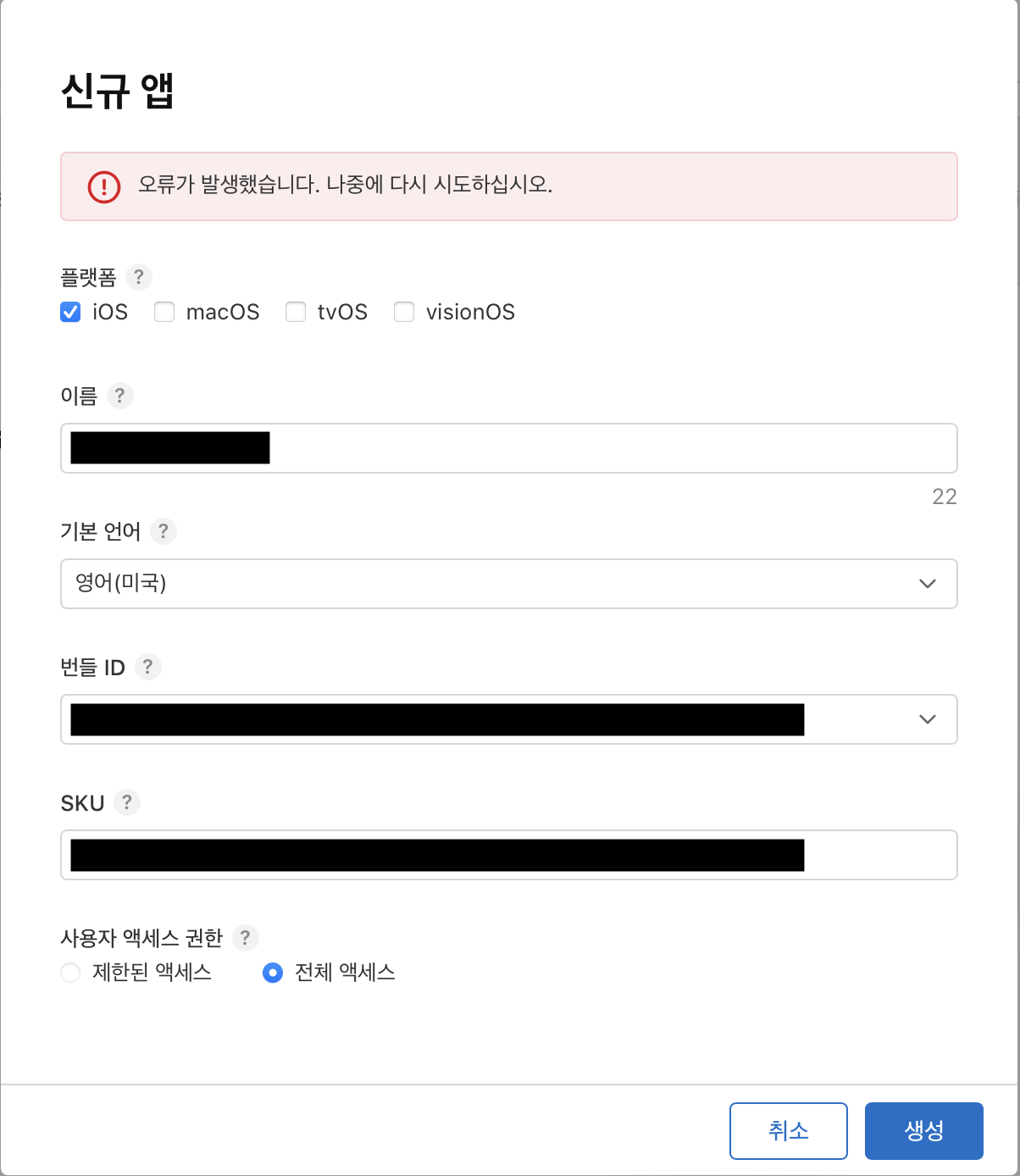Show help for 사용자 액세스 권한
Image resolution: width=1020 pixels, height=1176 pixels.
245,938
